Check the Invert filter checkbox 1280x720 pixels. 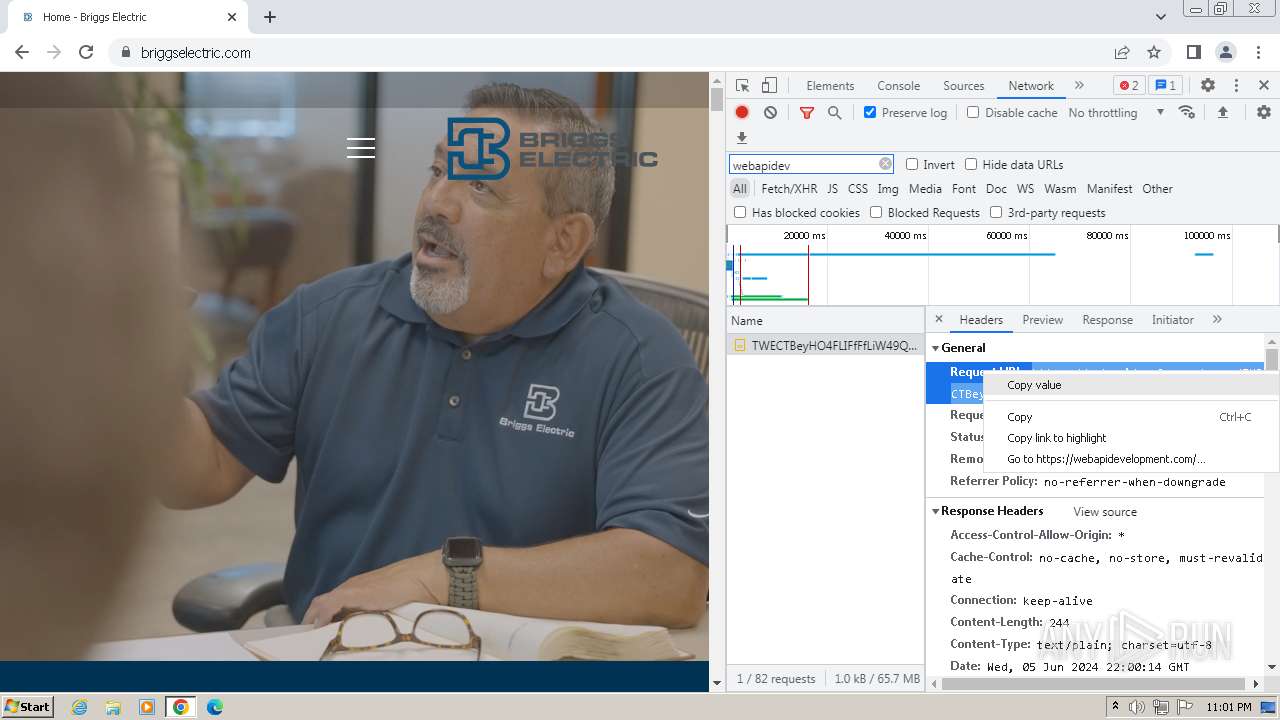click(x=912, y=165)
